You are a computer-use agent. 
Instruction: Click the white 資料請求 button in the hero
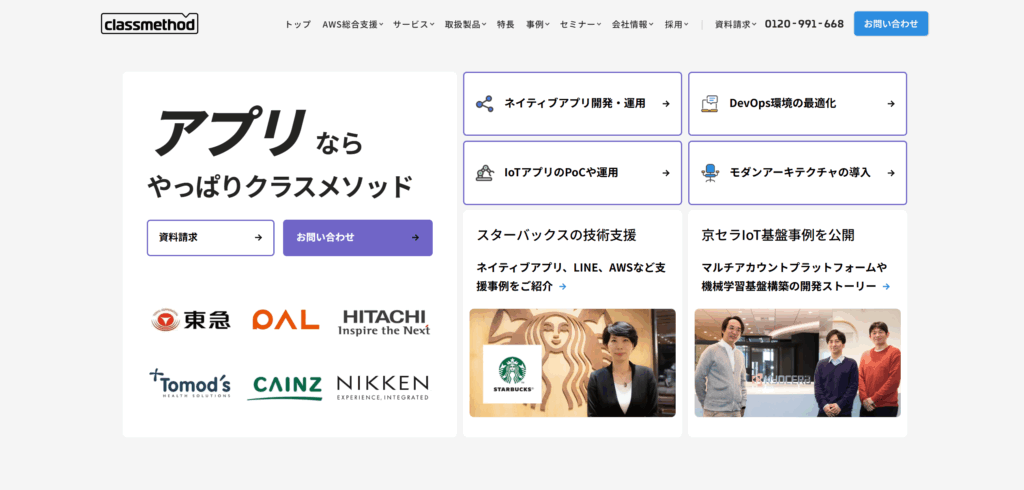click(210, 238)
